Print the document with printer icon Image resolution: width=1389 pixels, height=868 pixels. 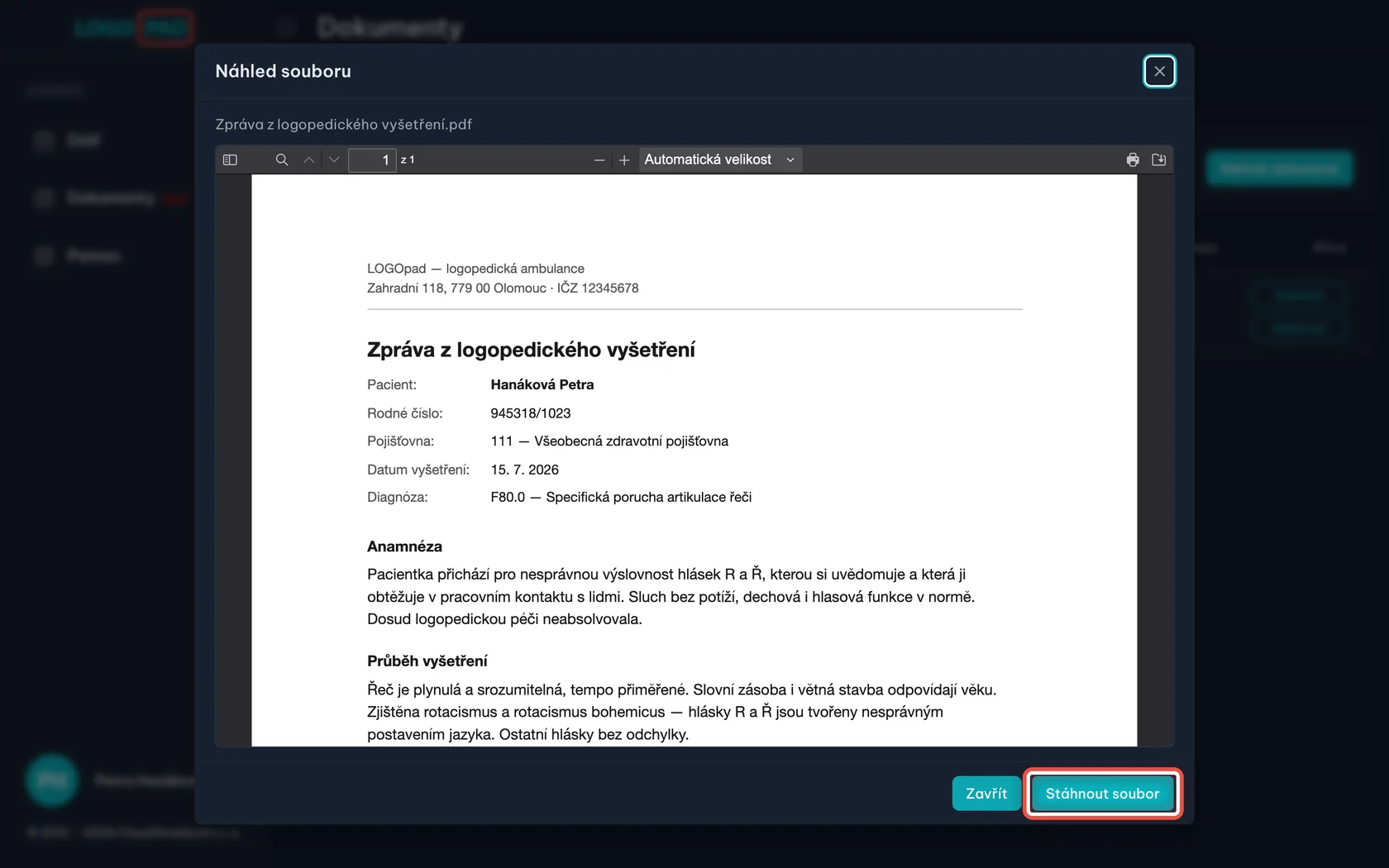(x=1133, y=160)
